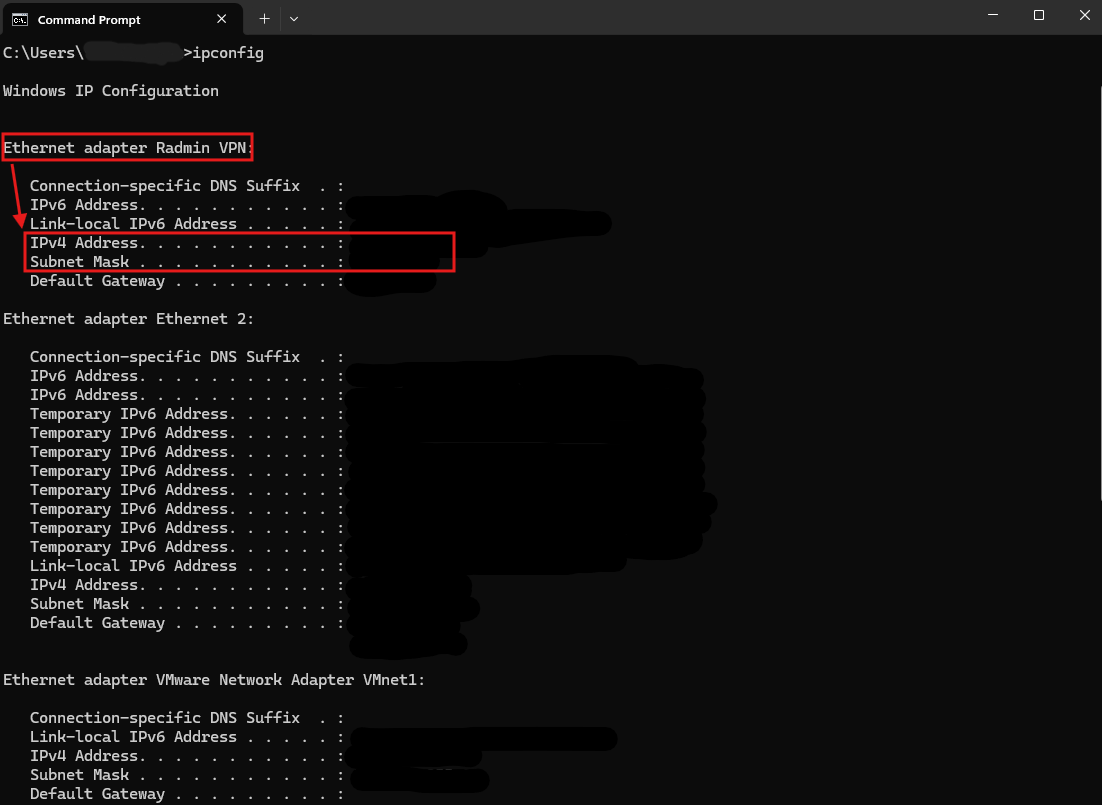Click Connection-specific DNS Suffix under Ethernet 2

(x=187, y=357)
